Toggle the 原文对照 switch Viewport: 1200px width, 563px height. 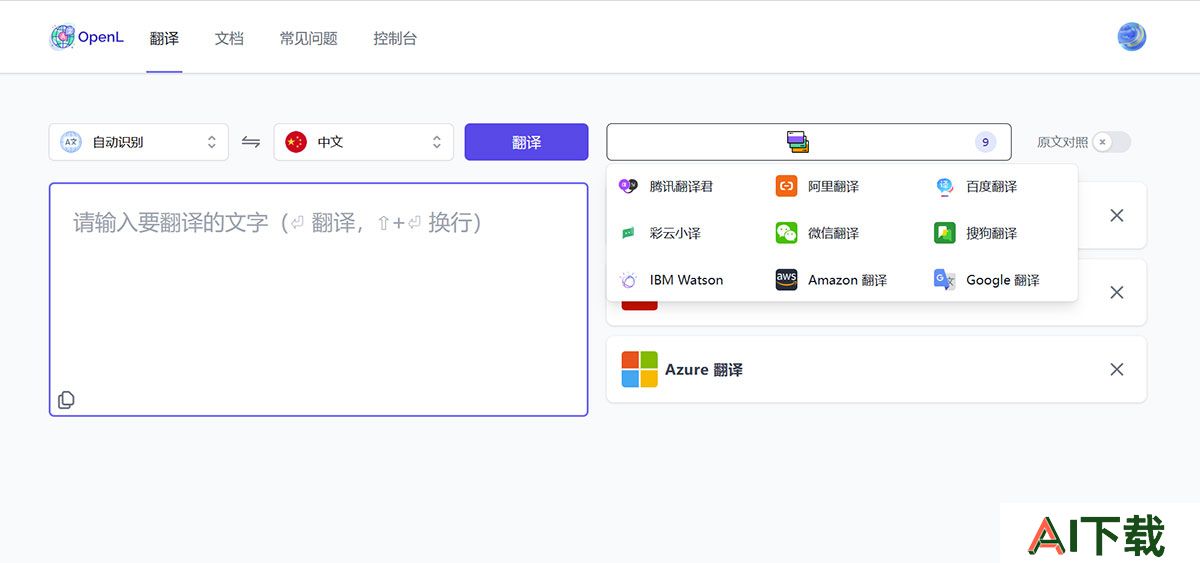point(1111,142)
